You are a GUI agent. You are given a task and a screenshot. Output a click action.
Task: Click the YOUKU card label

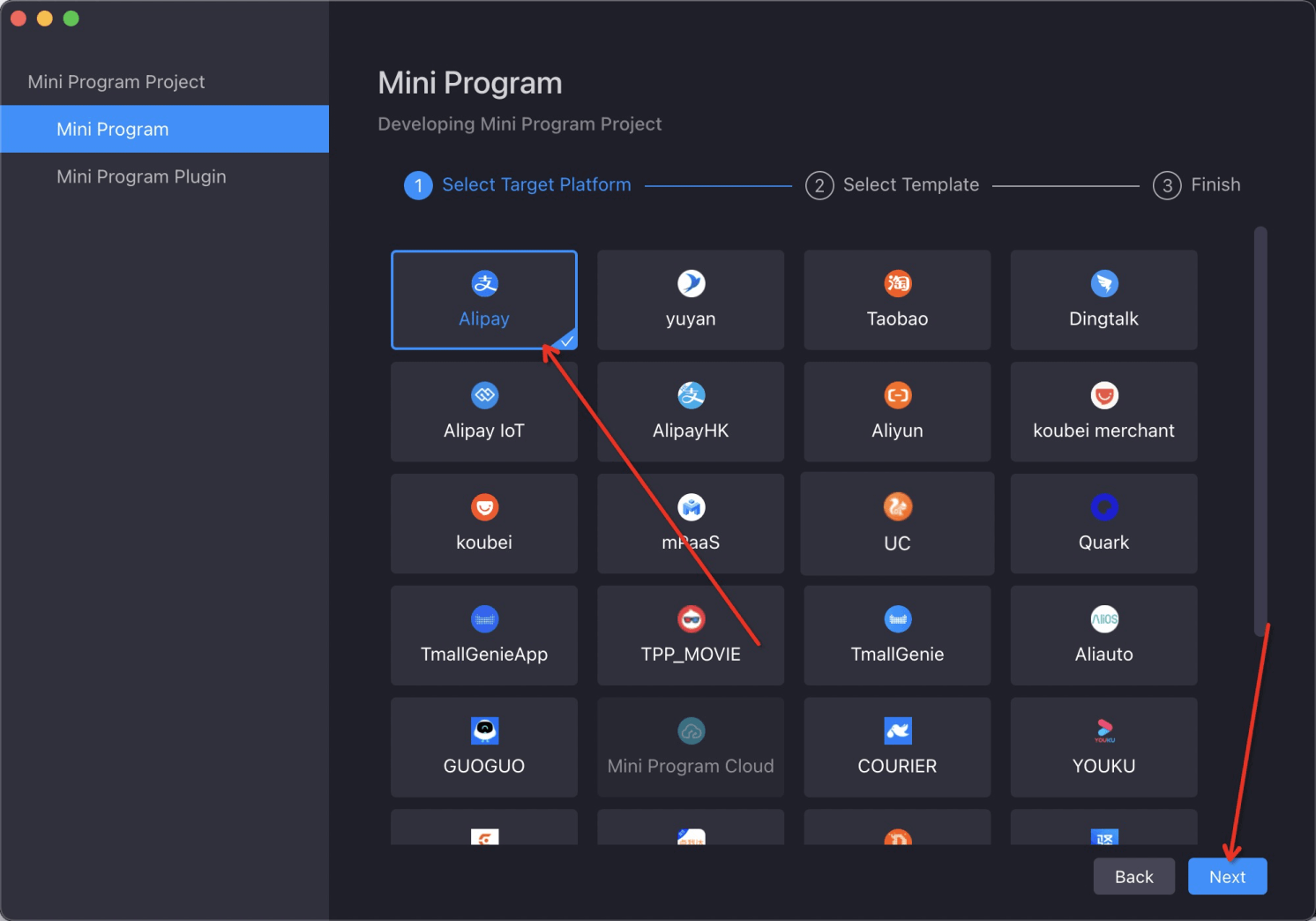[x=1104, y=766]
